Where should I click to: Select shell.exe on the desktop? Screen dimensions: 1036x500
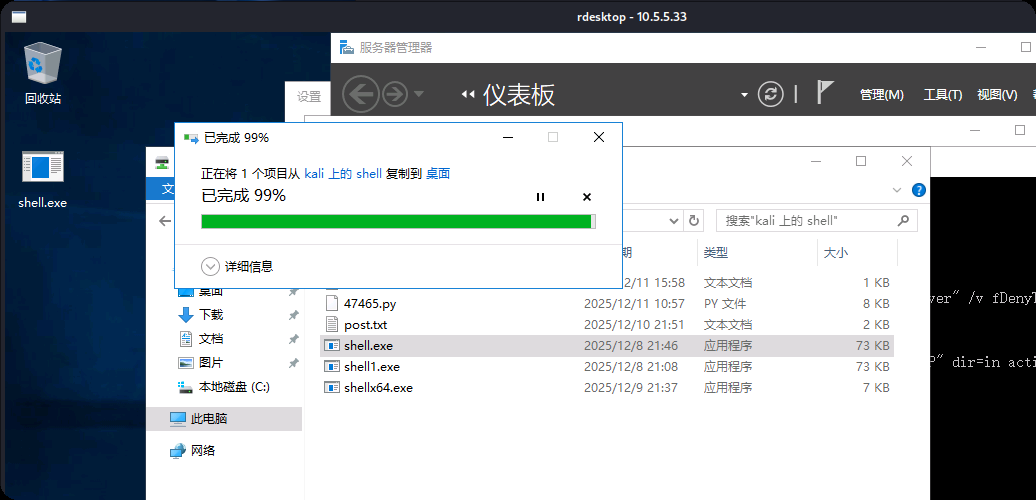coord(43,180)
